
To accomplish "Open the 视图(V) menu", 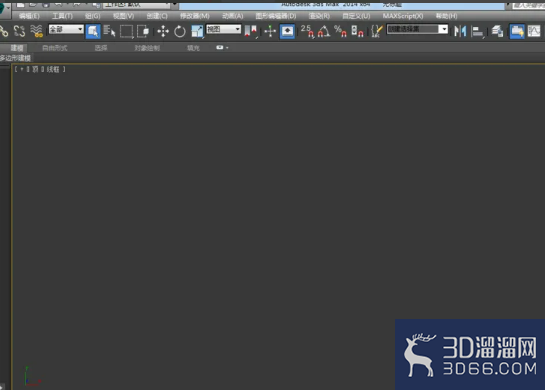I will 123,16.
